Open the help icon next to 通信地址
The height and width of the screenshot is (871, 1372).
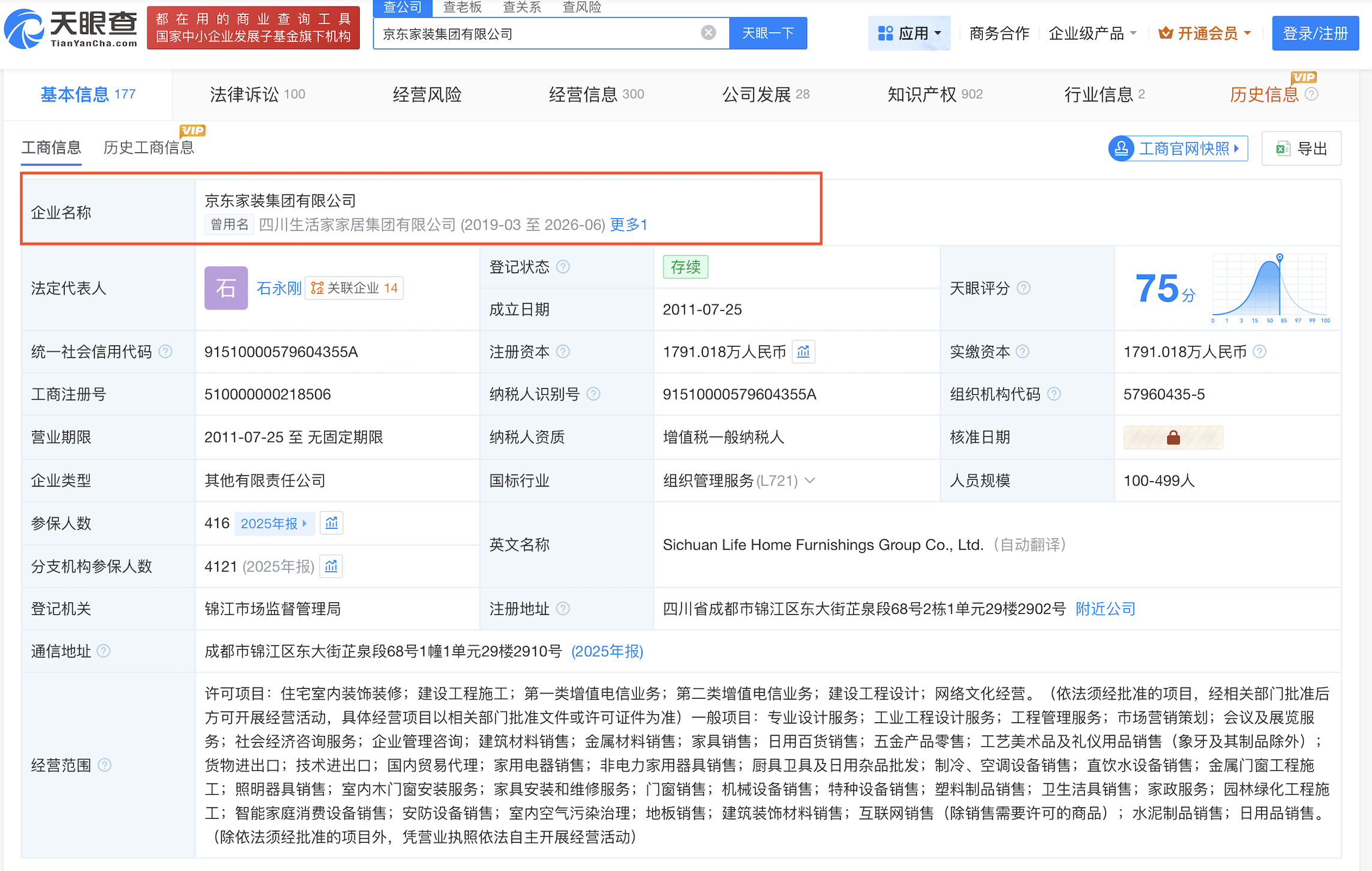[x=103, y=652]
